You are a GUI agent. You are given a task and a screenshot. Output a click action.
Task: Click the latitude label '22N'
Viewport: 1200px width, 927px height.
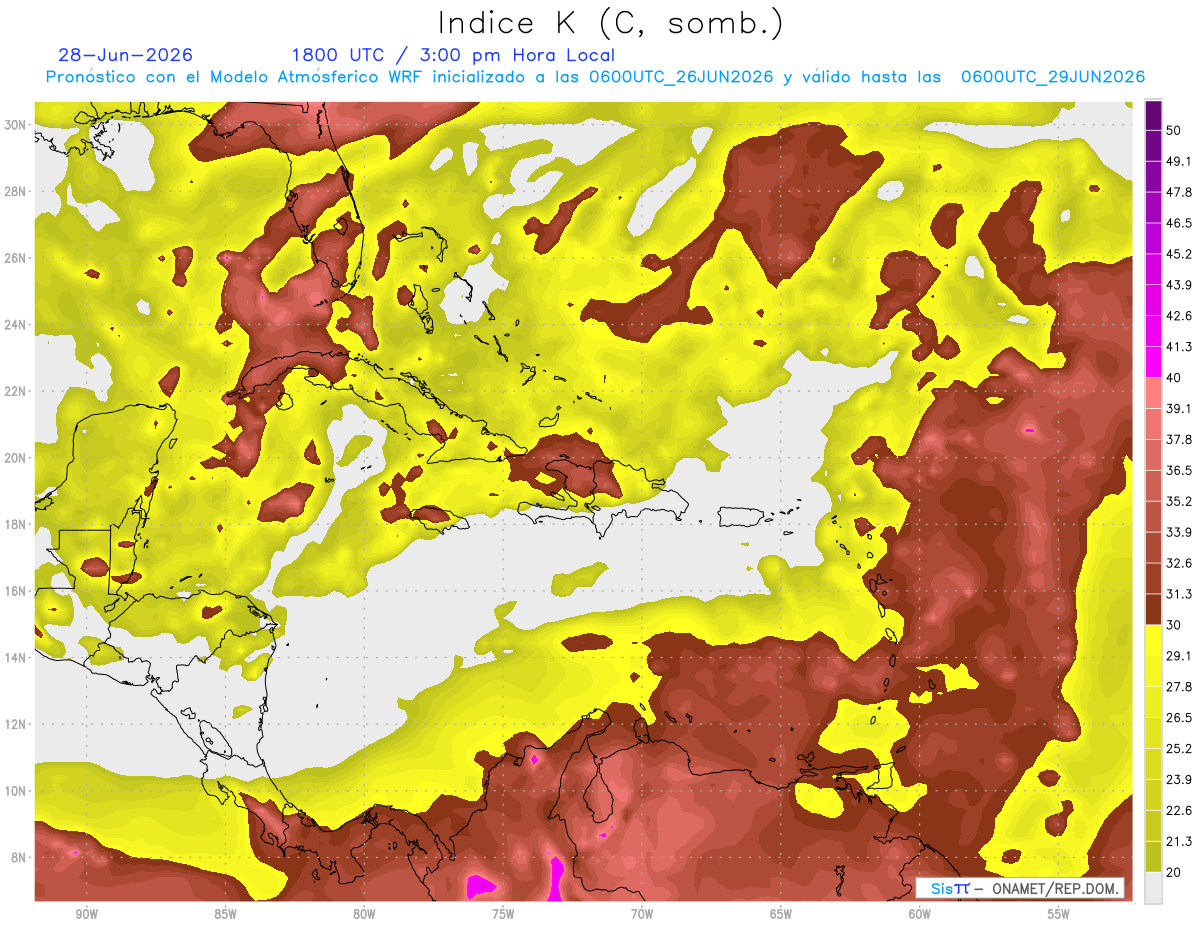tap(15, 391)
